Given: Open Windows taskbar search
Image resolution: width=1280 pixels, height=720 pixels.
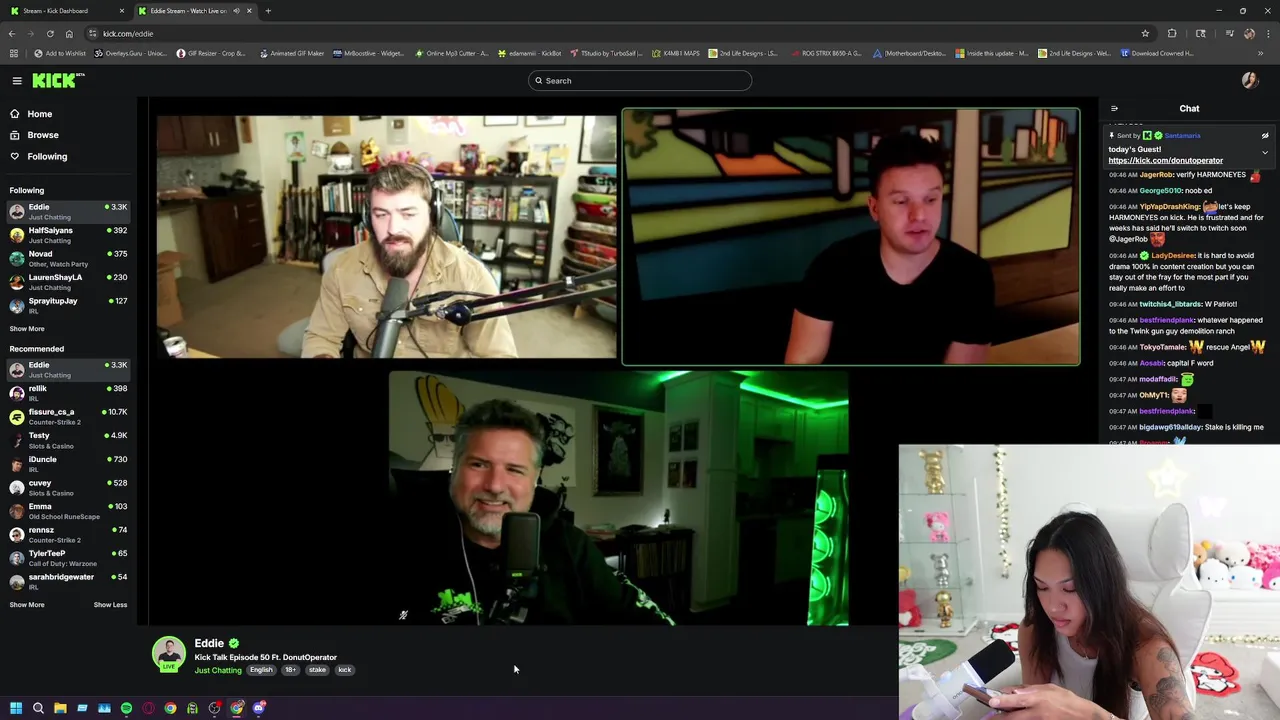Looking at the screenshot, I should click(38, 708).
